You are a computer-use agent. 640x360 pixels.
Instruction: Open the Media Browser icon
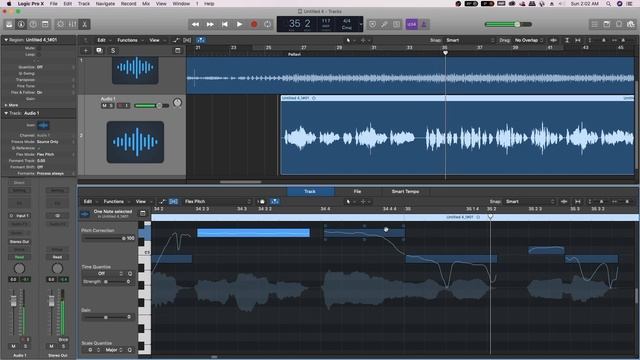[x=631, y=24]
